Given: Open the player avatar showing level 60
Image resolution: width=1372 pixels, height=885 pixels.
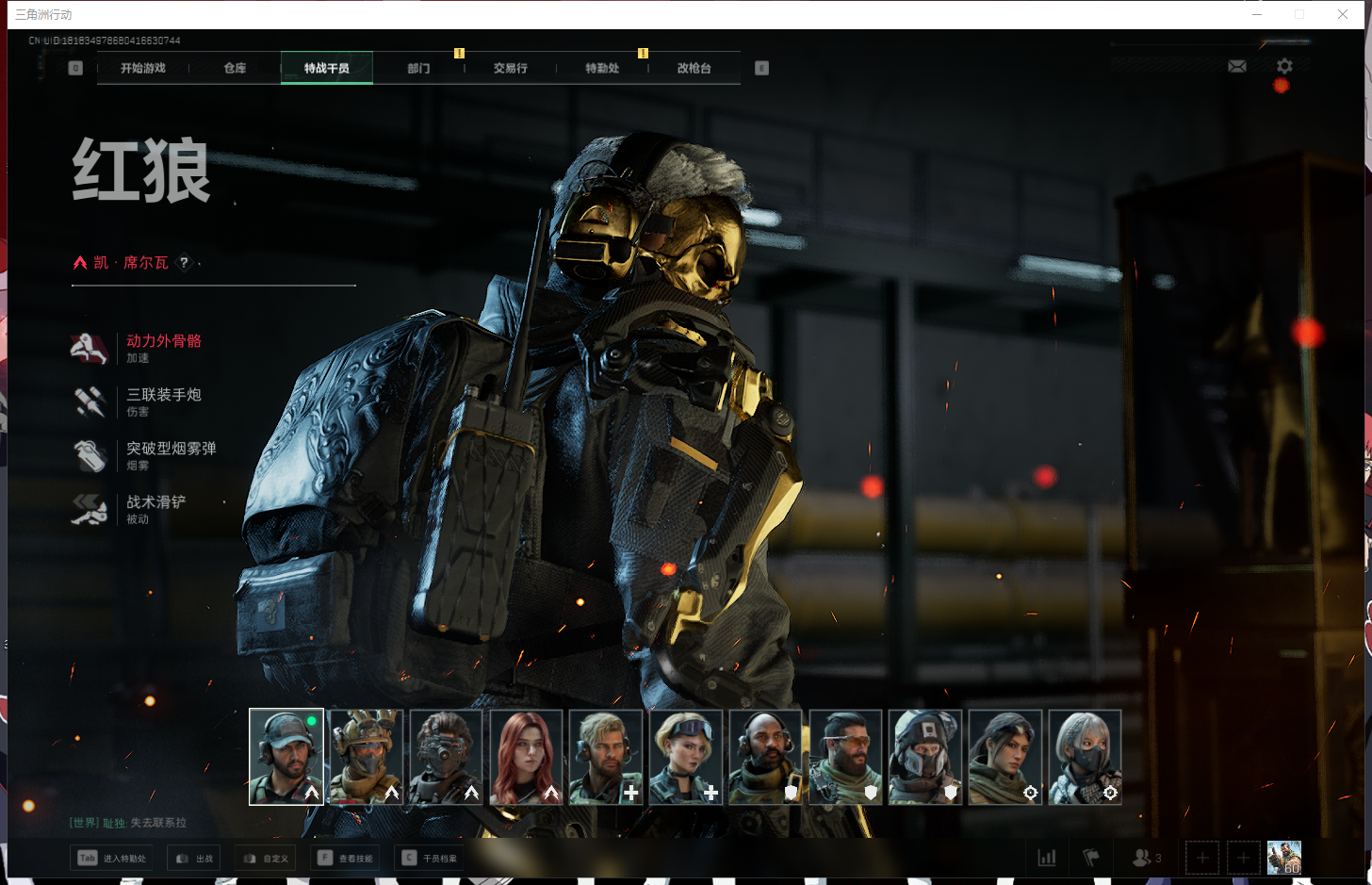Looking at the screenshot, I should 1284,858.
